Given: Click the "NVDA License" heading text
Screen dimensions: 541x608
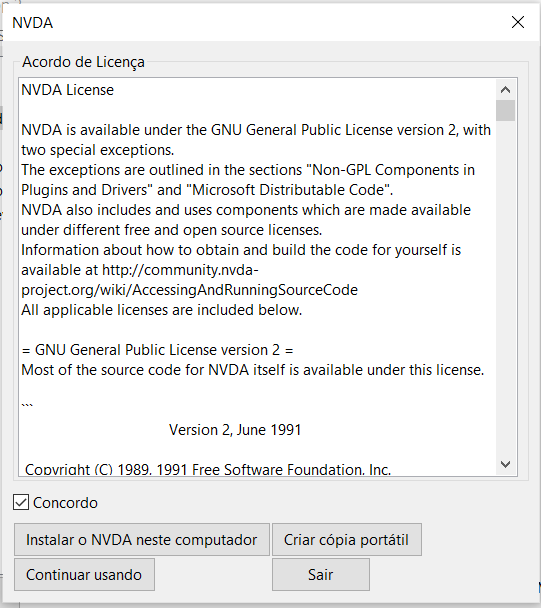Looking at the screenshot, I should tap(67, 90).
